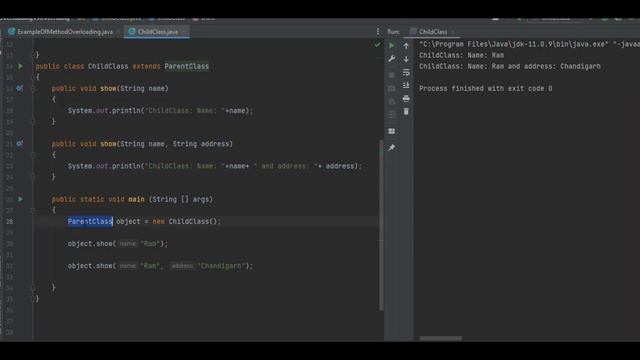
Task: Click line number 28 in the gutter
Action: click(9, 221)
